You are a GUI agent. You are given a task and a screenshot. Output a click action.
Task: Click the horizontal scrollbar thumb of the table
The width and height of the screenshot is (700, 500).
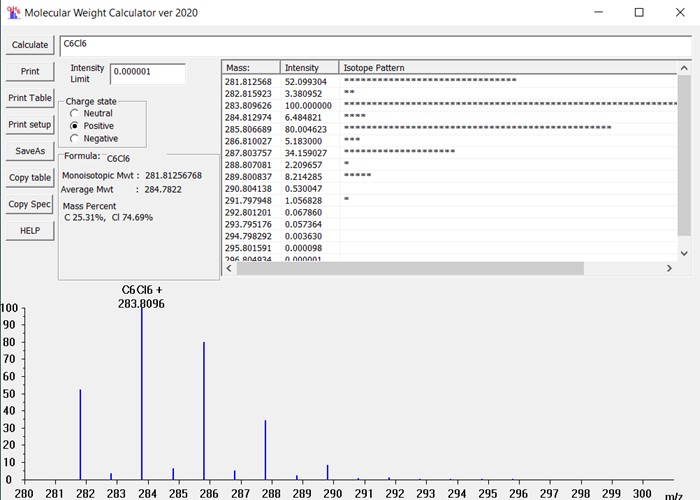[410, 268]
